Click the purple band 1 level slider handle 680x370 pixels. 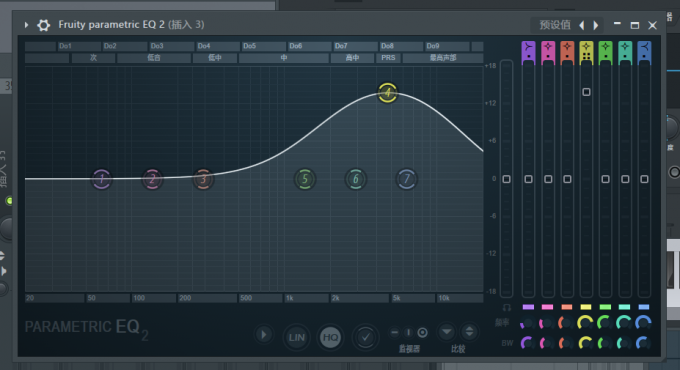528,179
